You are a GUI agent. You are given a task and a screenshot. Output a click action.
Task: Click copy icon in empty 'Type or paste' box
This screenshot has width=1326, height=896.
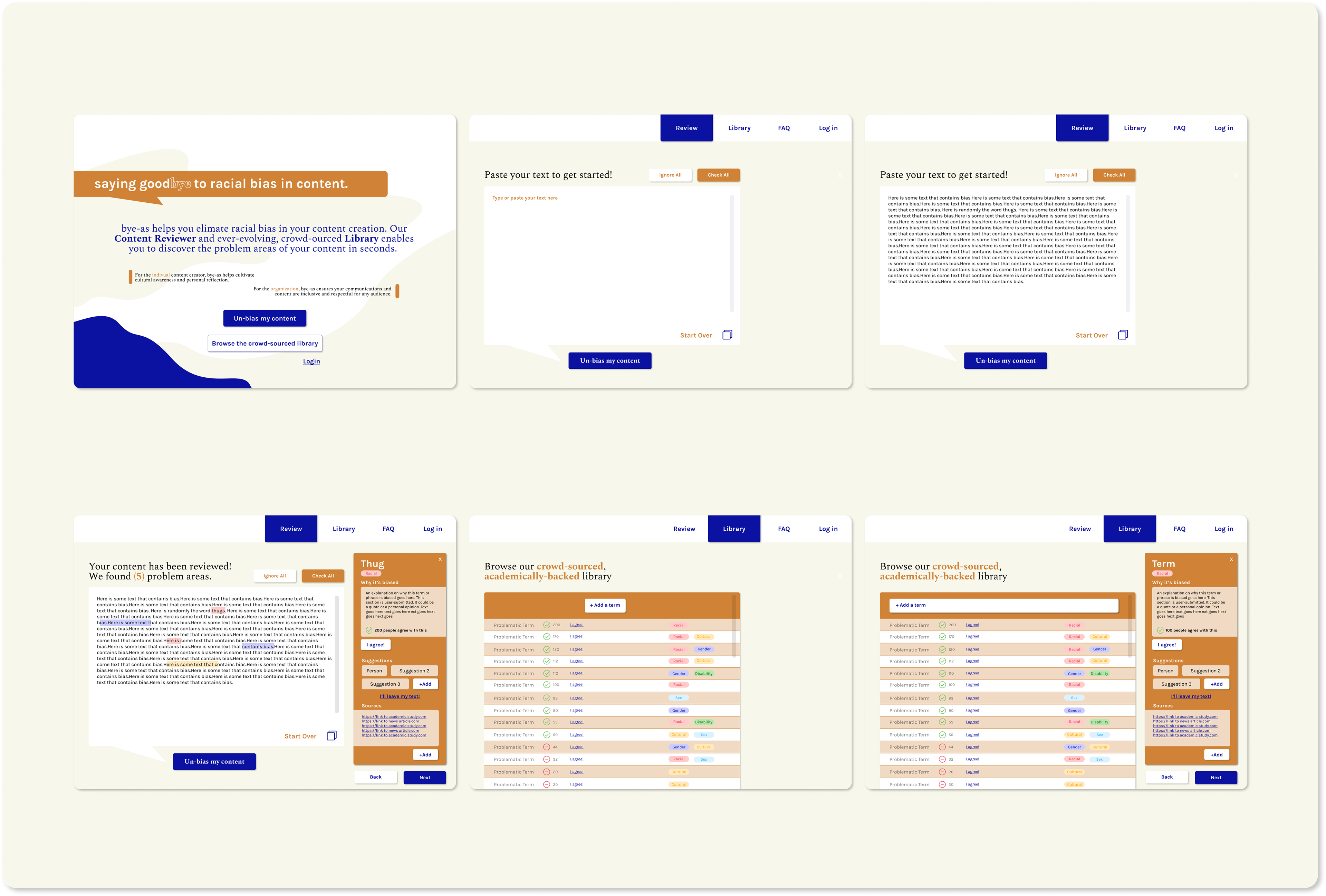coord(727,335)
